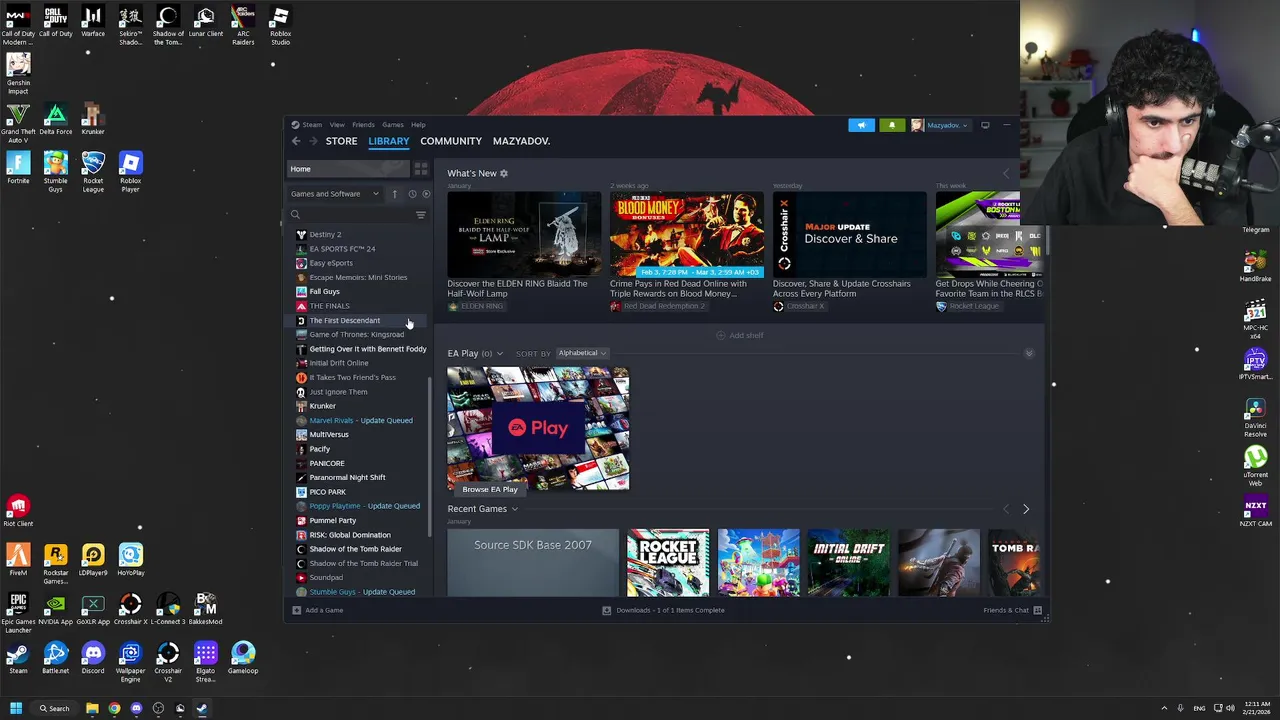
Task: Open the Rocket League recent game tile
Action: (x=668, y=563)
